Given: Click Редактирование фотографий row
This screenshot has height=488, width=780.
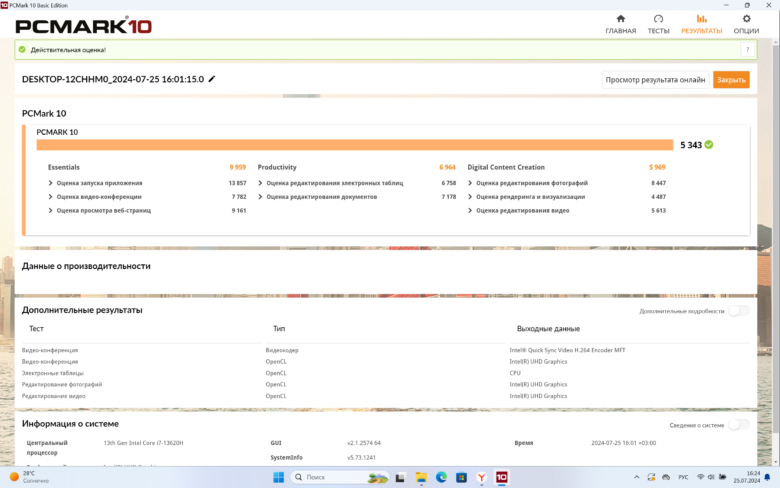Looking at the screenshot, I should [62, 385].
